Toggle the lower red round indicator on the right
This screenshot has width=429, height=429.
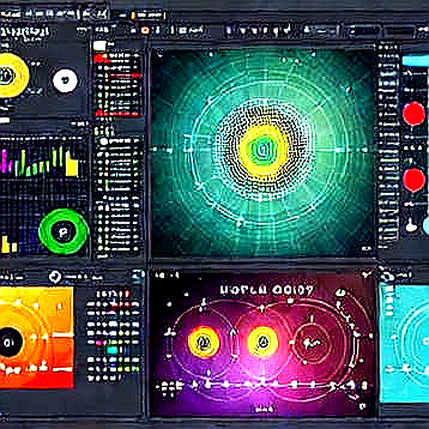coord(414,179)
